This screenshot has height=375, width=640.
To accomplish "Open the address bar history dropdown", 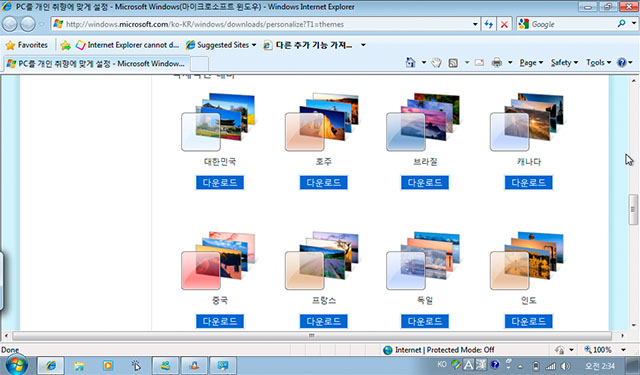I will pos(475,24).
